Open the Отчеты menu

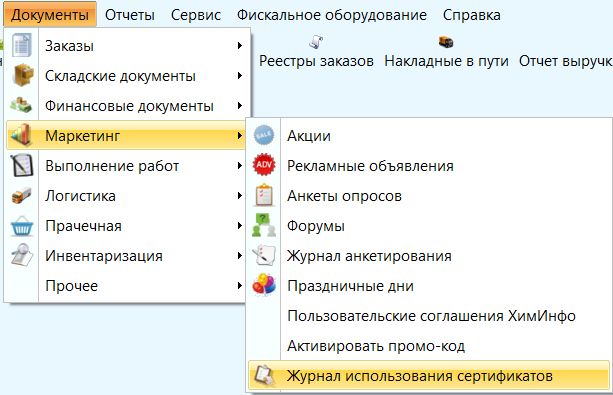[x=130, y=15]
